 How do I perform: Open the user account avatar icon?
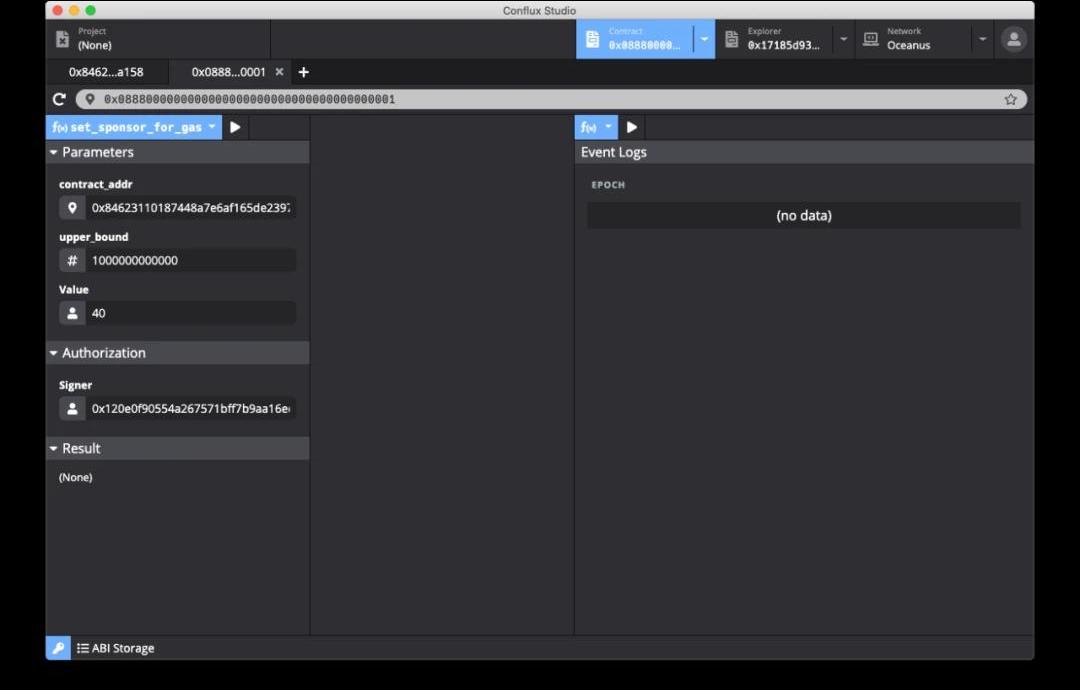1014,39
